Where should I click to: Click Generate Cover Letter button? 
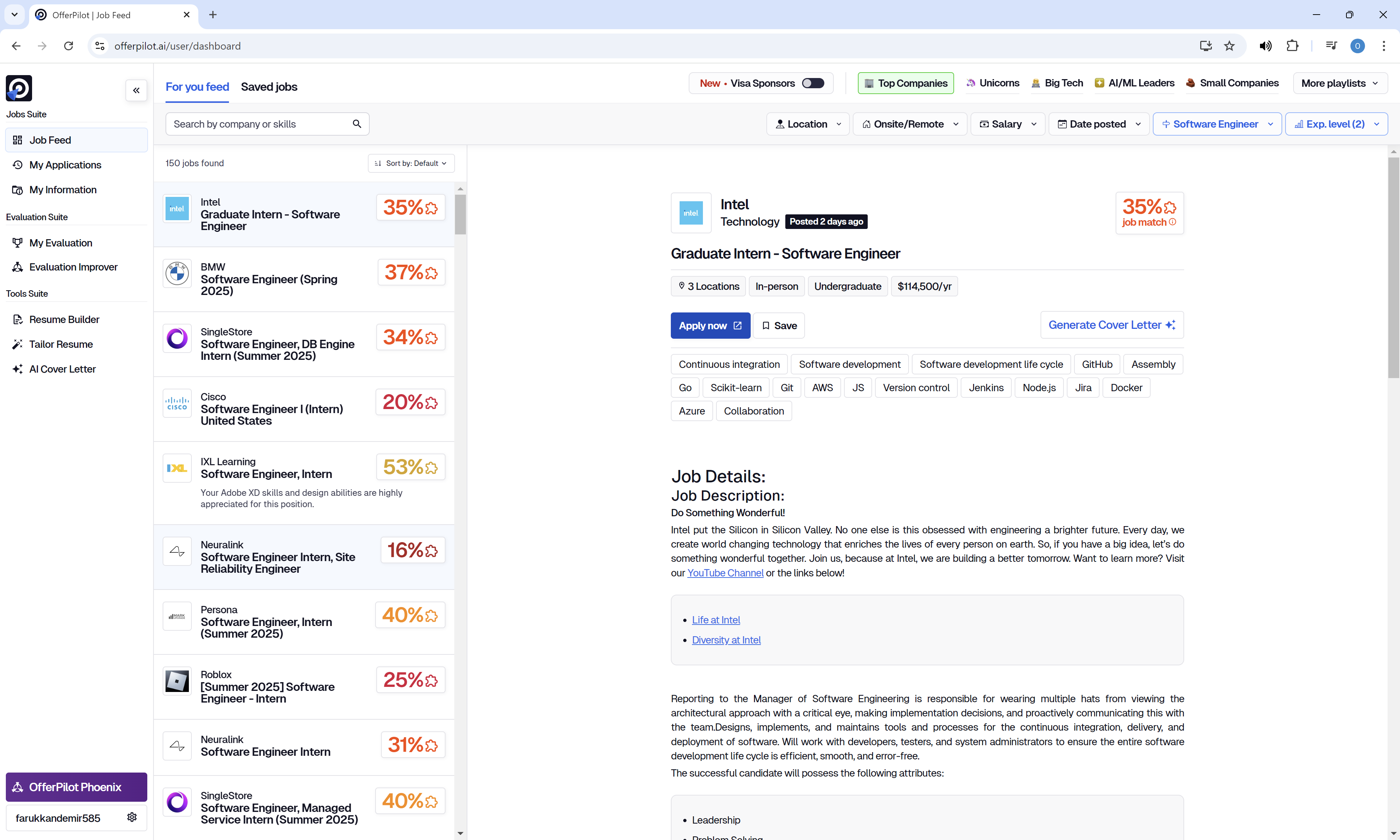(1111, 325)
